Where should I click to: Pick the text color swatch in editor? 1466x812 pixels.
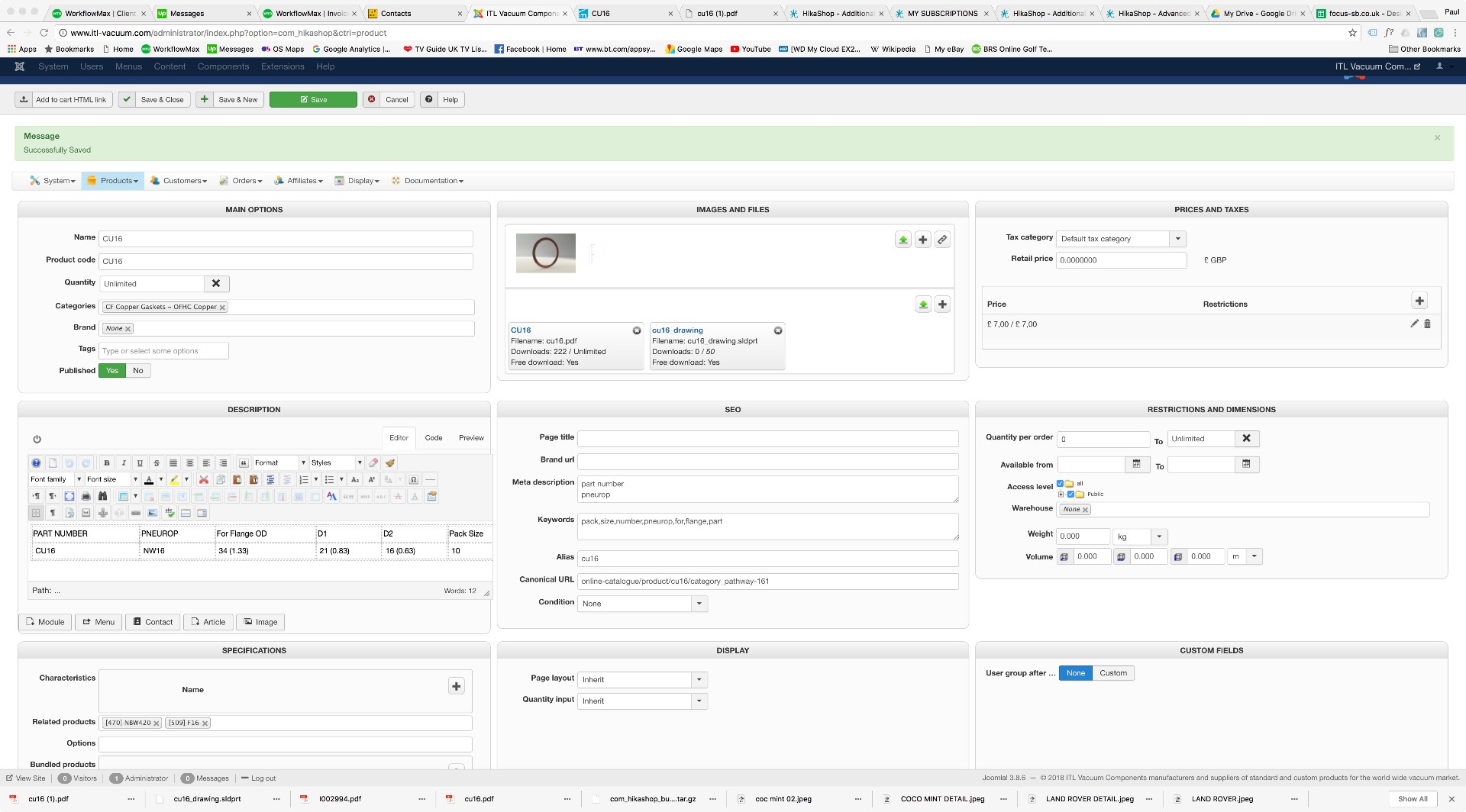pos(150,480)
